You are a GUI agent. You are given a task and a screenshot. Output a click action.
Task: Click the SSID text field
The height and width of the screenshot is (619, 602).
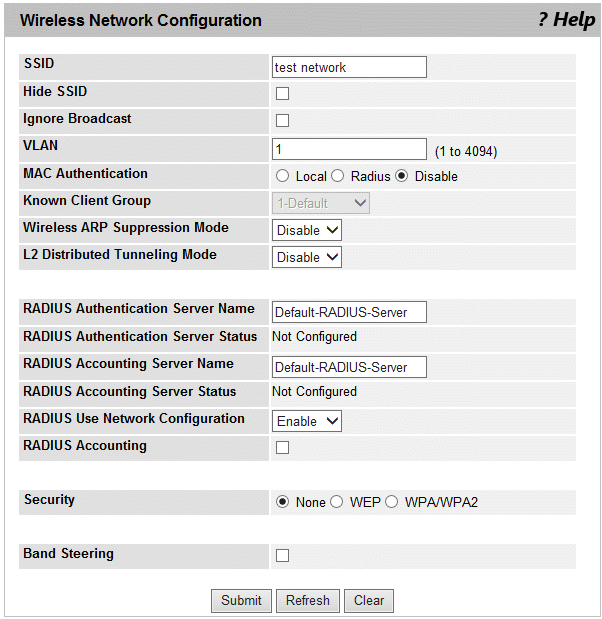349,67
